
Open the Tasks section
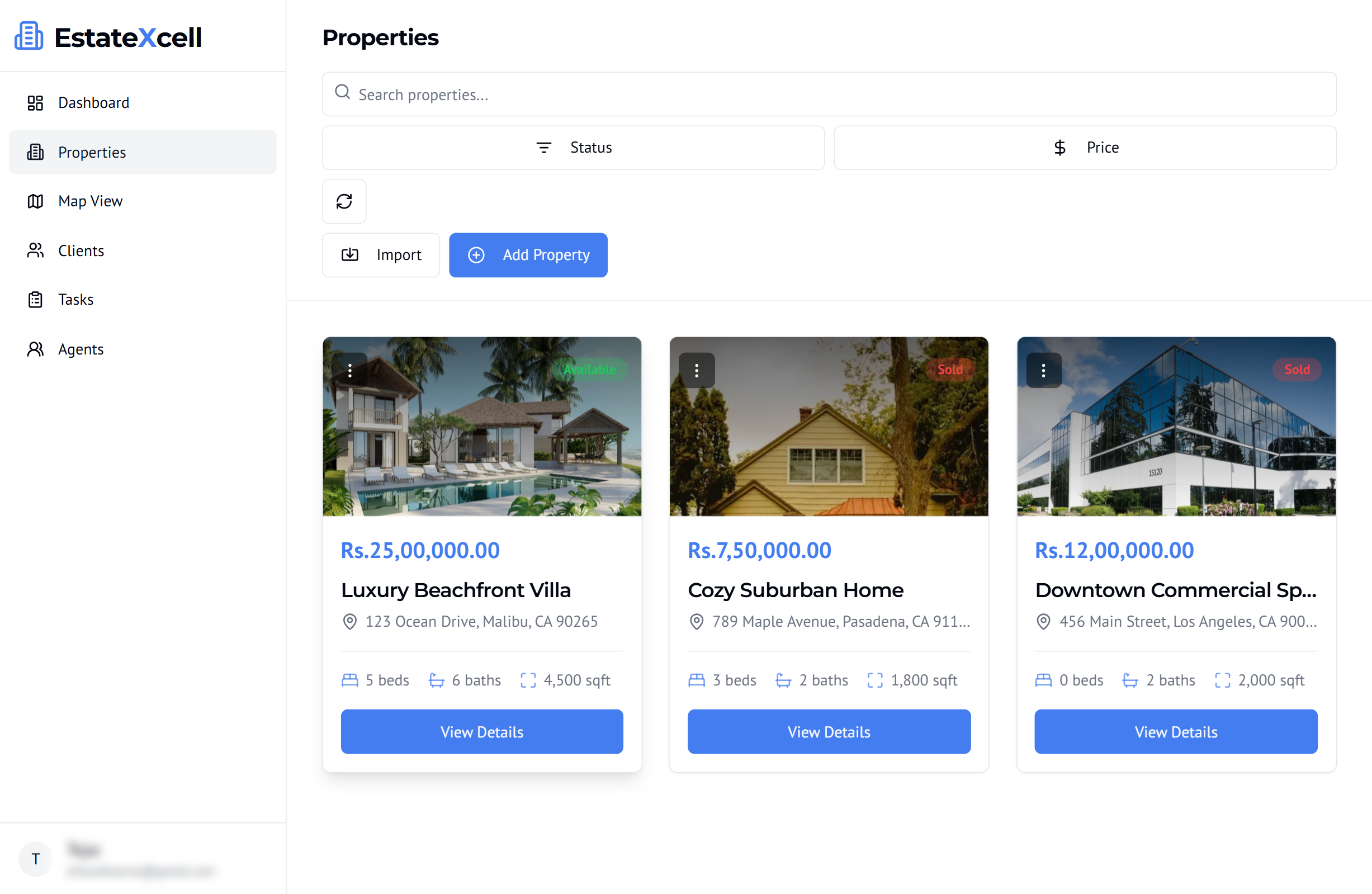(x=75, y=299)
